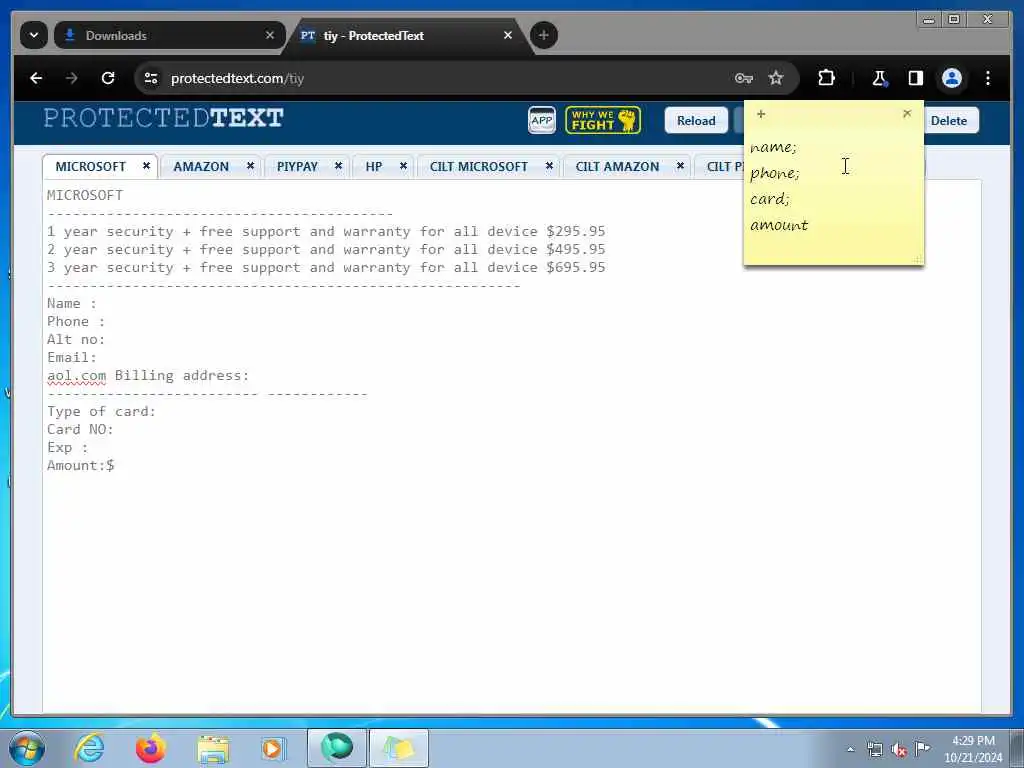
Task: Close the tiy - ProtectedText browser tab
Action: (x=507, y=35)
